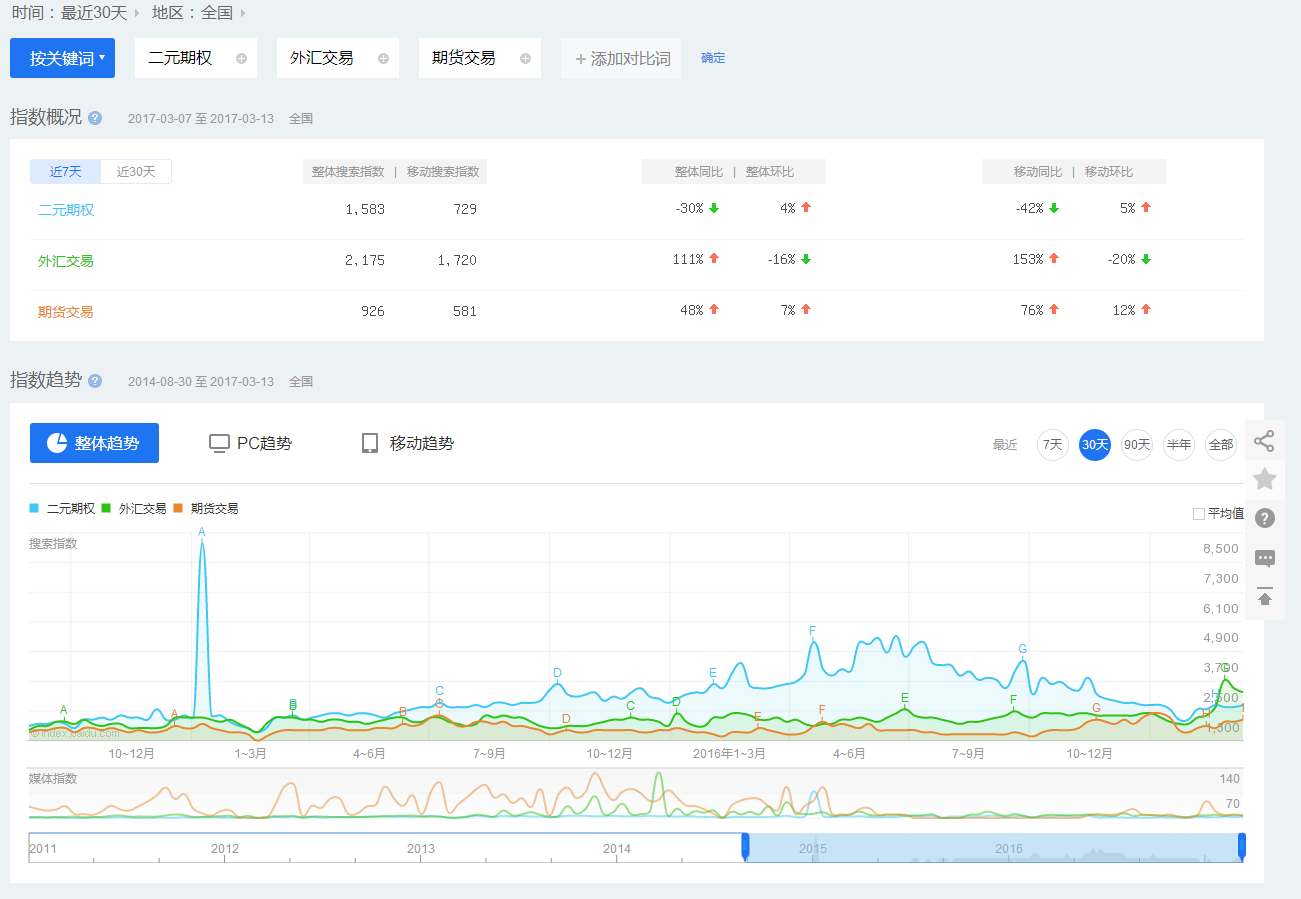Click the 整体环比 column header
This screenshot has width=1301, height=899.
[x=770, y=172]
